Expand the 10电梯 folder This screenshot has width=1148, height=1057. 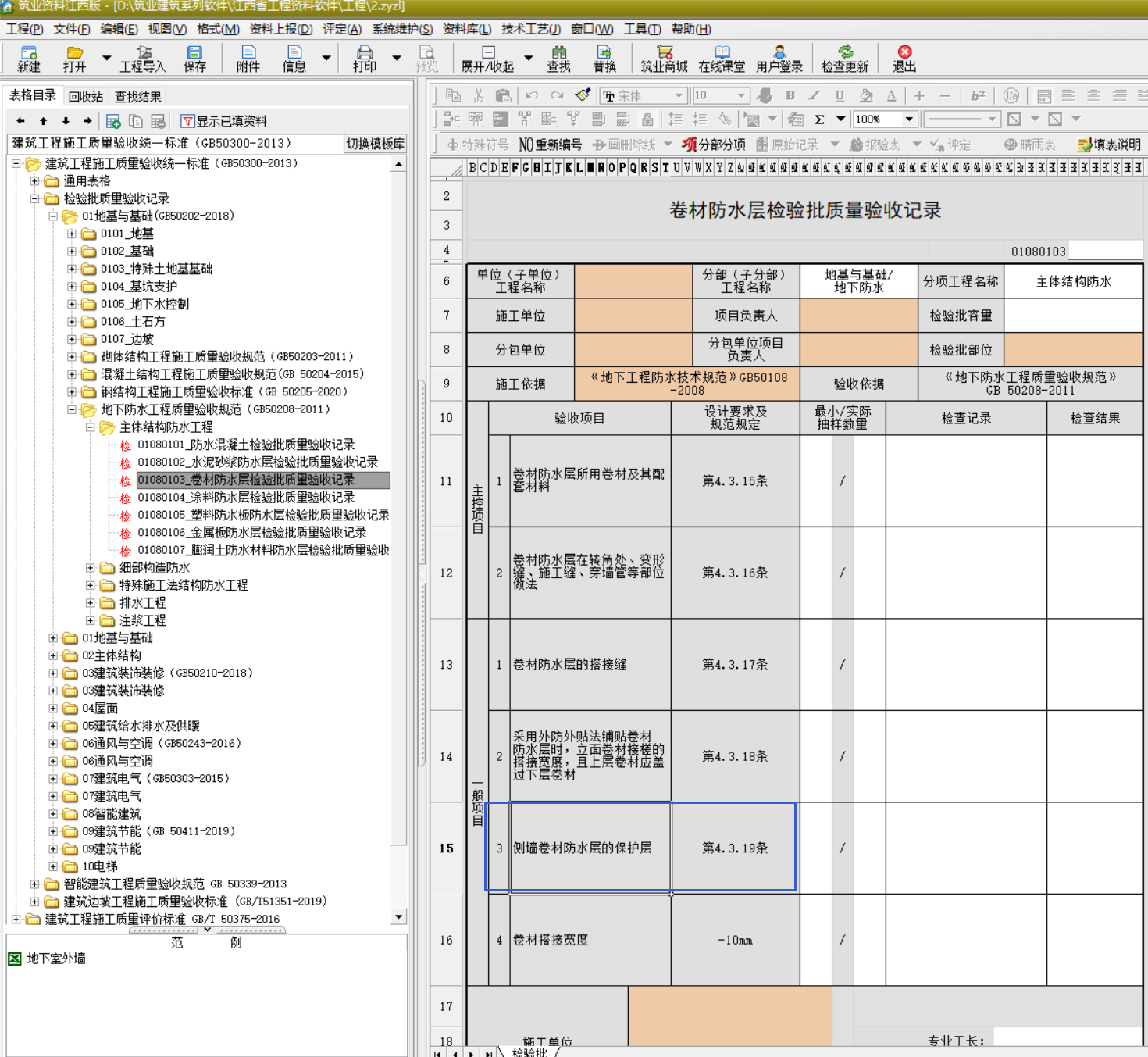(53, 866)
